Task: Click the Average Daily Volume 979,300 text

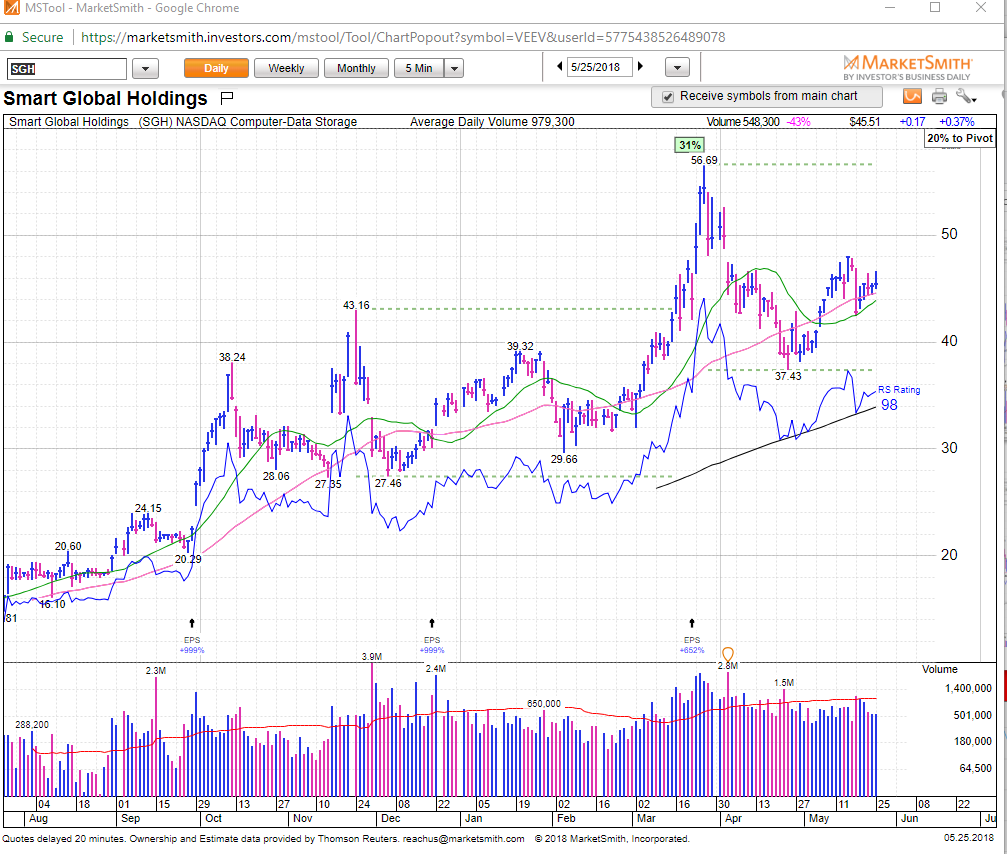Action: (492, 121)
